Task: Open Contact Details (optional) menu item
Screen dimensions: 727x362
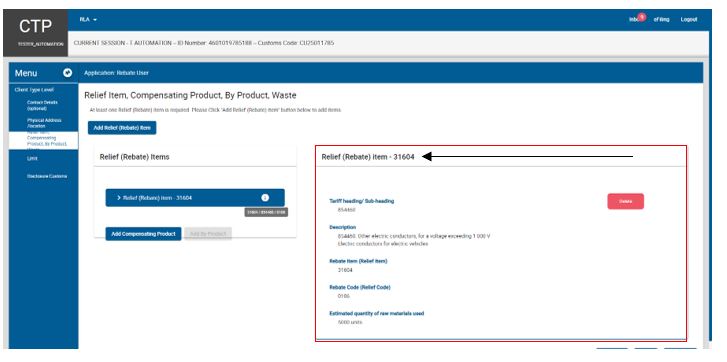Action: click(x=42, y=105)
